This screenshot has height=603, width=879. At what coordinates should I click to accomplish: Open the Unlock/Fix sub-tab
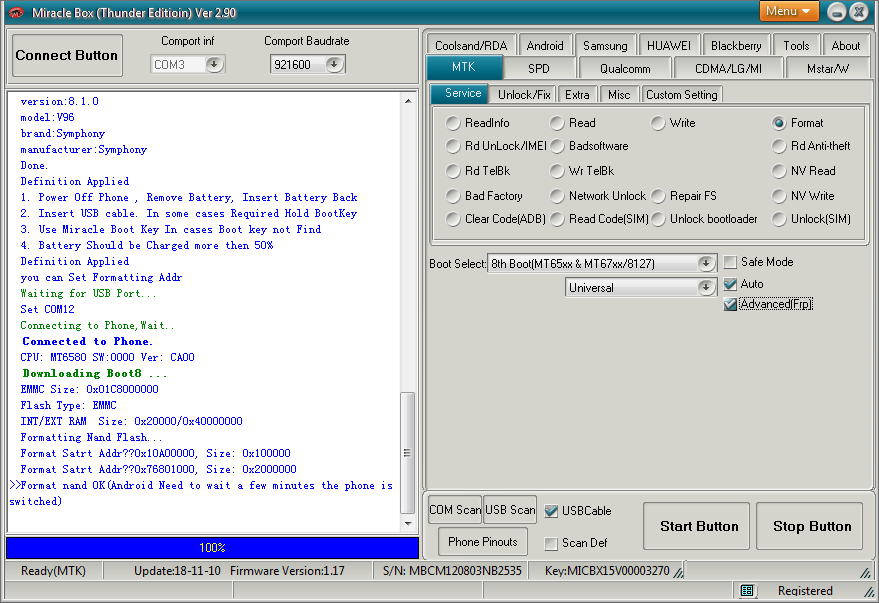coord(524,95)
